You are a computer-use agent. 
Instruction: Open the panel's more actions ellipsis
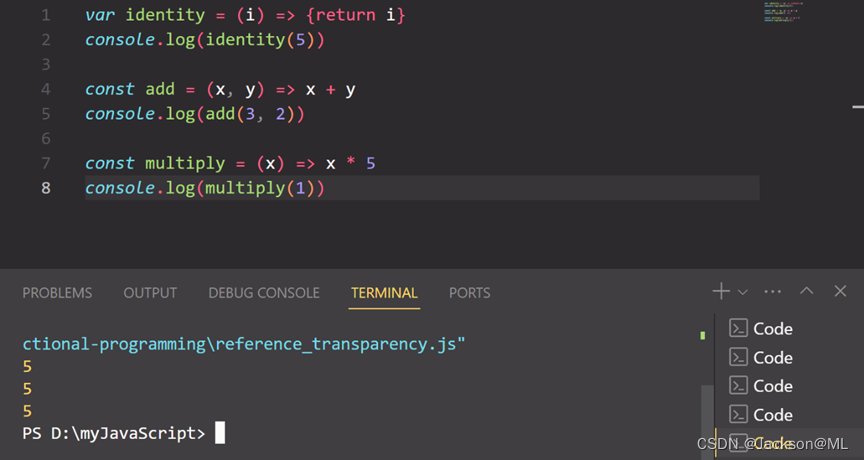pyautogui.click(x=772, y=292)
